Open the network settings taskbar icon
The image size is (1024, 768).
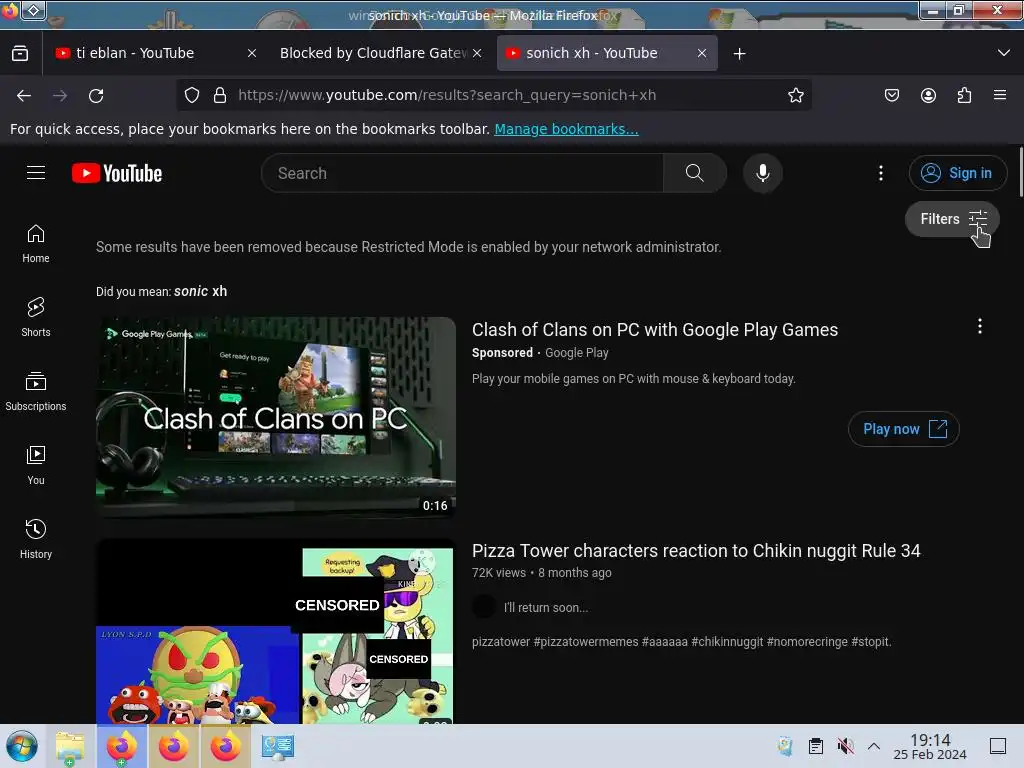click(x=278, y=746)
